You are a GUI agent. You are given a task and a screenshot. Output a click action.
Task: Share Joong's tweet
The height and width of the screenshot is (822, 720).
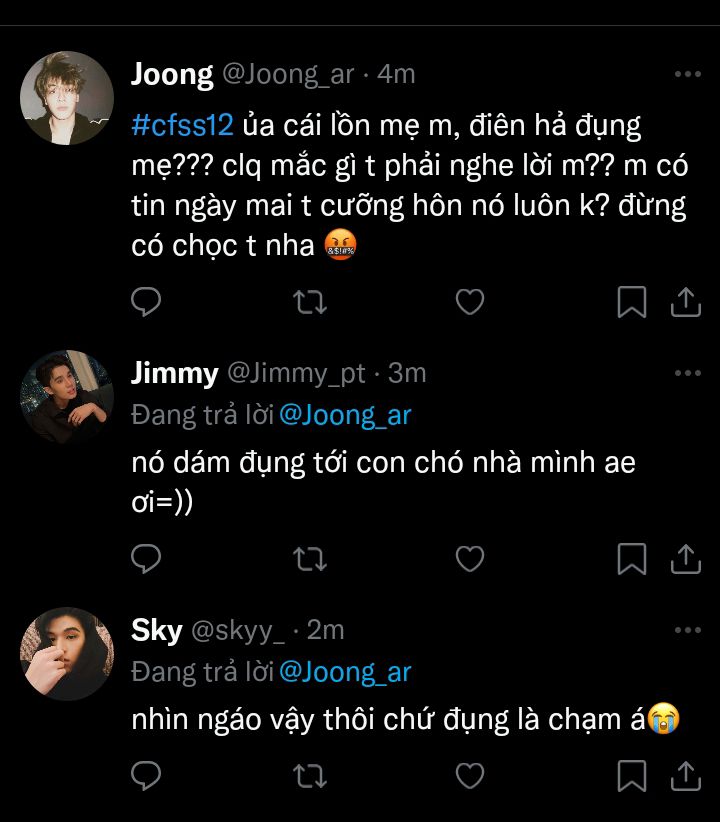coord(686,301)
